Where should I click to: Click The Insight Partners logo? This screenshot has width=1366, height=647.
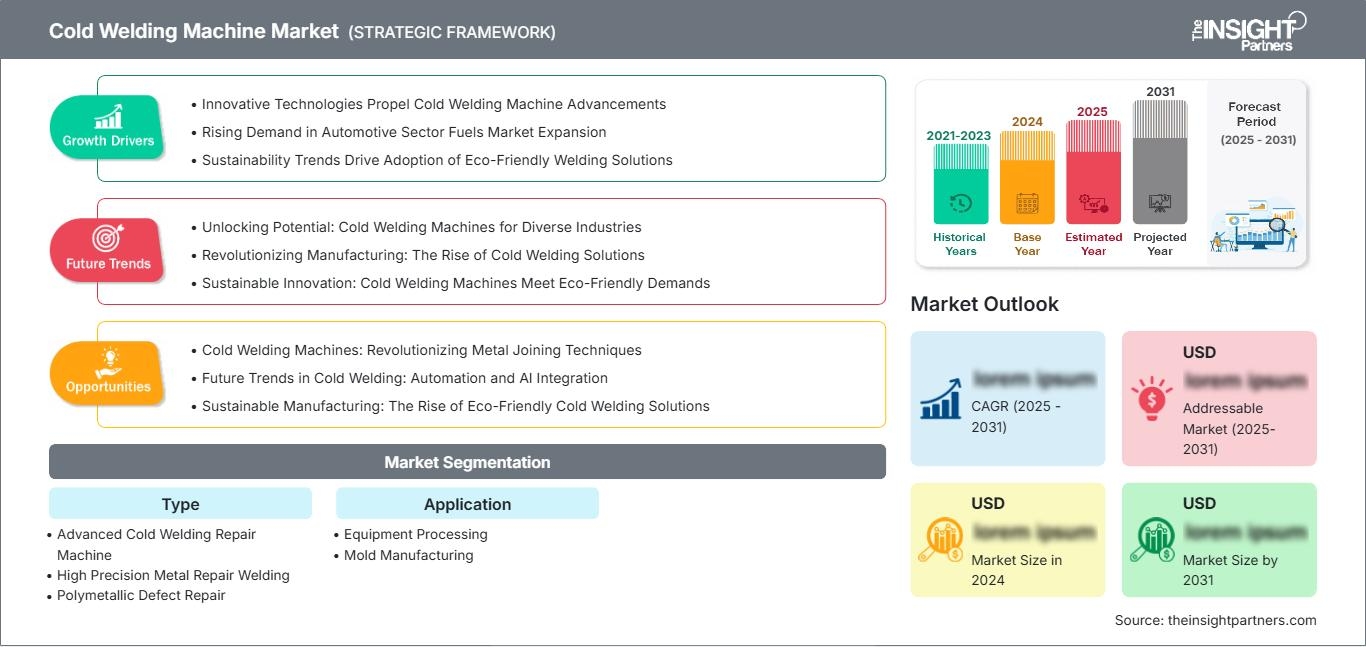[1248, 30]
